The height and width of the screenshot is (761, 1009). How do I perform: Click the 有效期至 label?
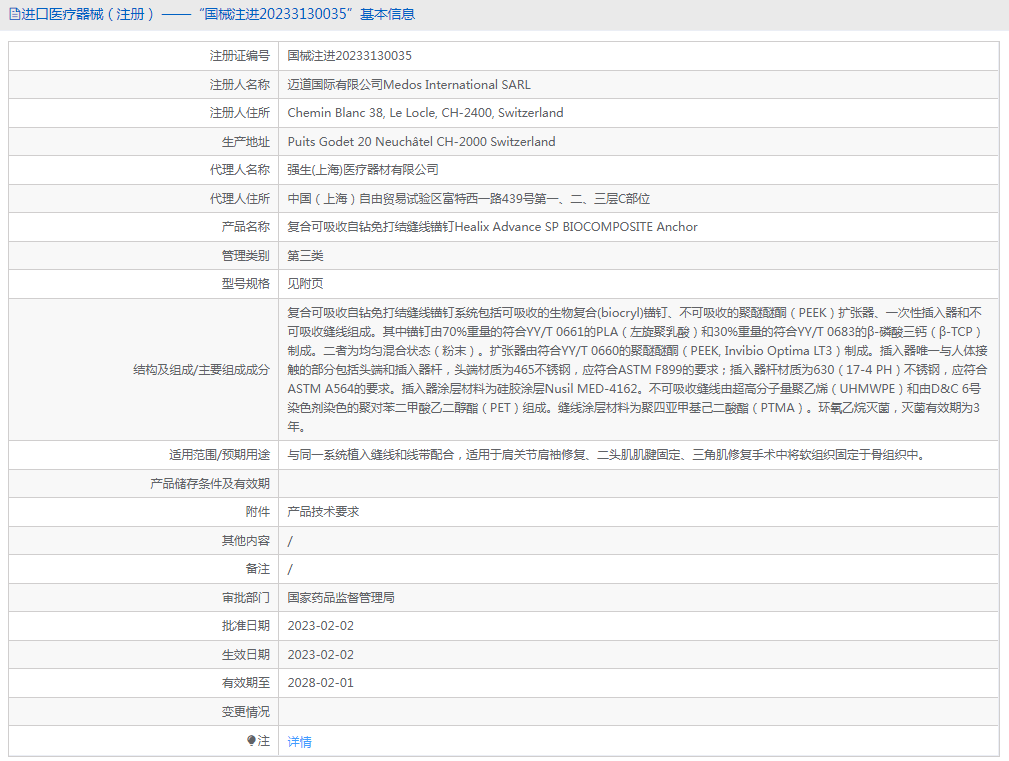click(x=246, y=683)
